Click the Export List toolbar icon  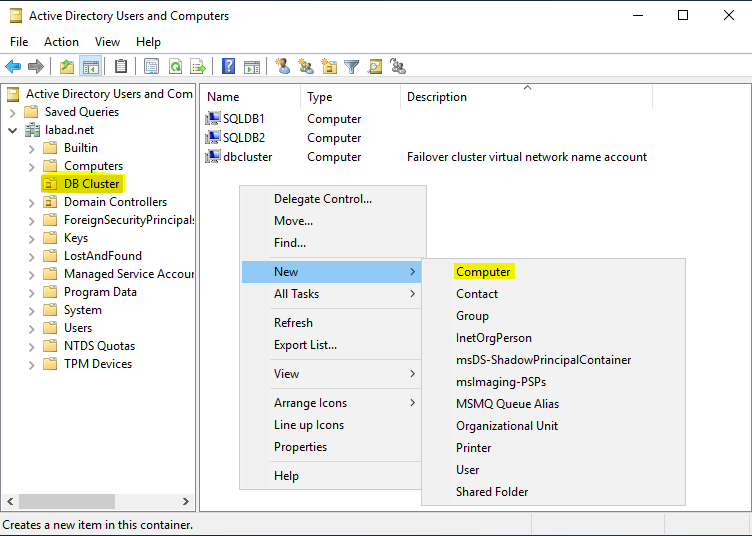pos(198,66)
